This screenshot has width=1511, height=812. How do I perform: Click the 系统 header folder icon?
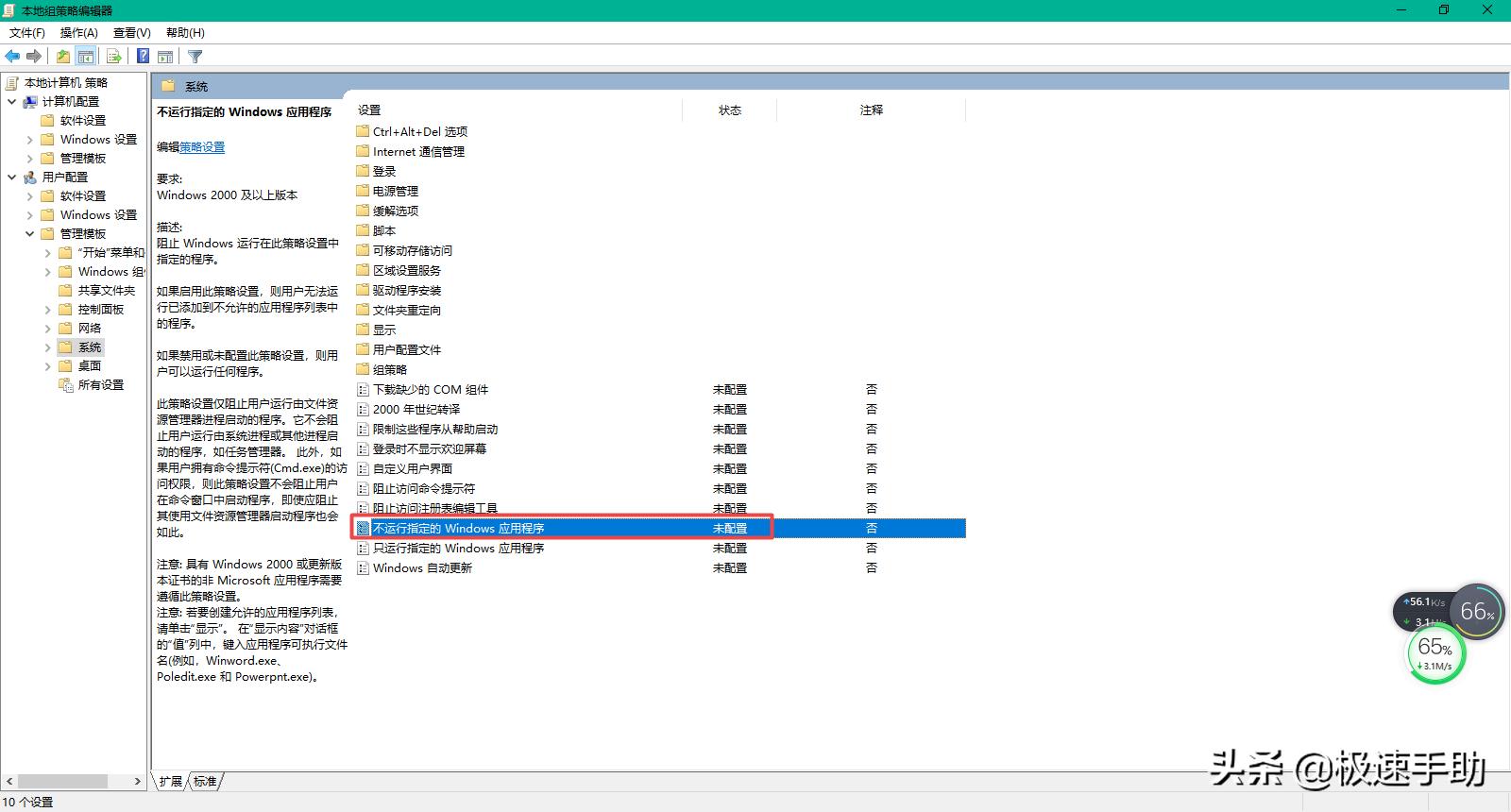[168, 86]
